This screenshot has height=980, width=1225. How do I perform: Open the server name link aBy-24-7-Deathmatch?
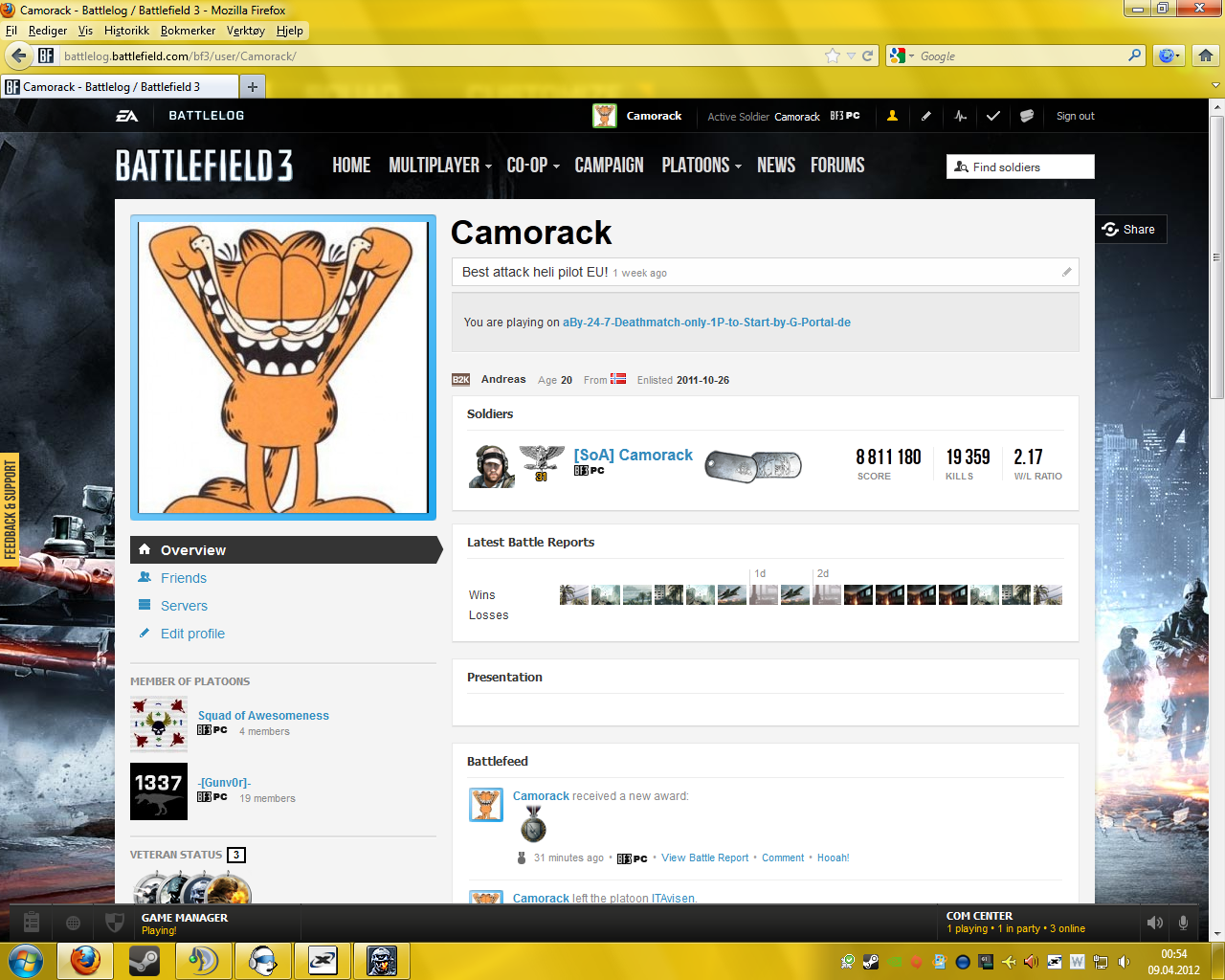[x=706, y=323]
